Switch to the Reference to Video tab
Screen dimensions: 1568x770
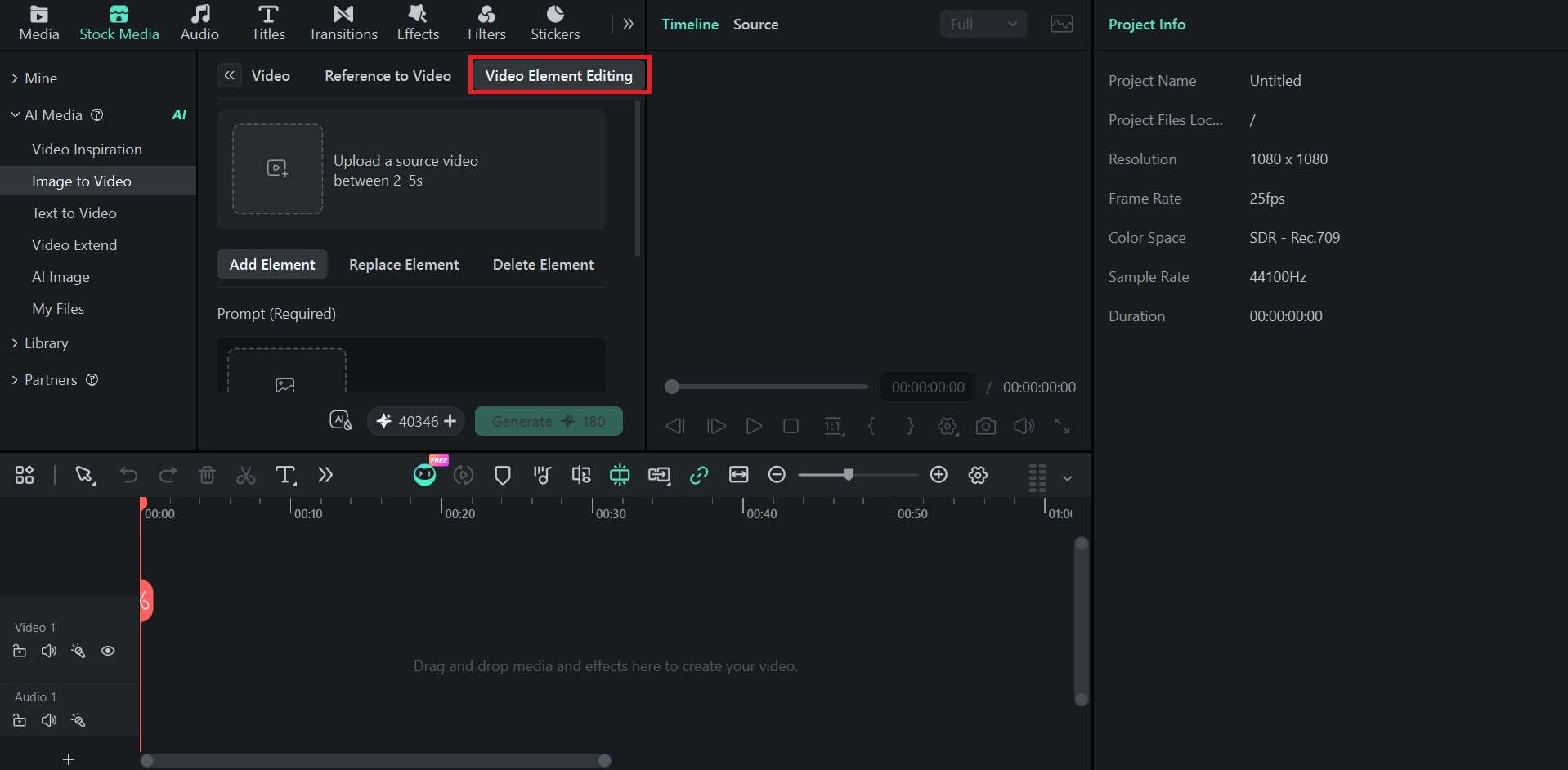point(388,75)
